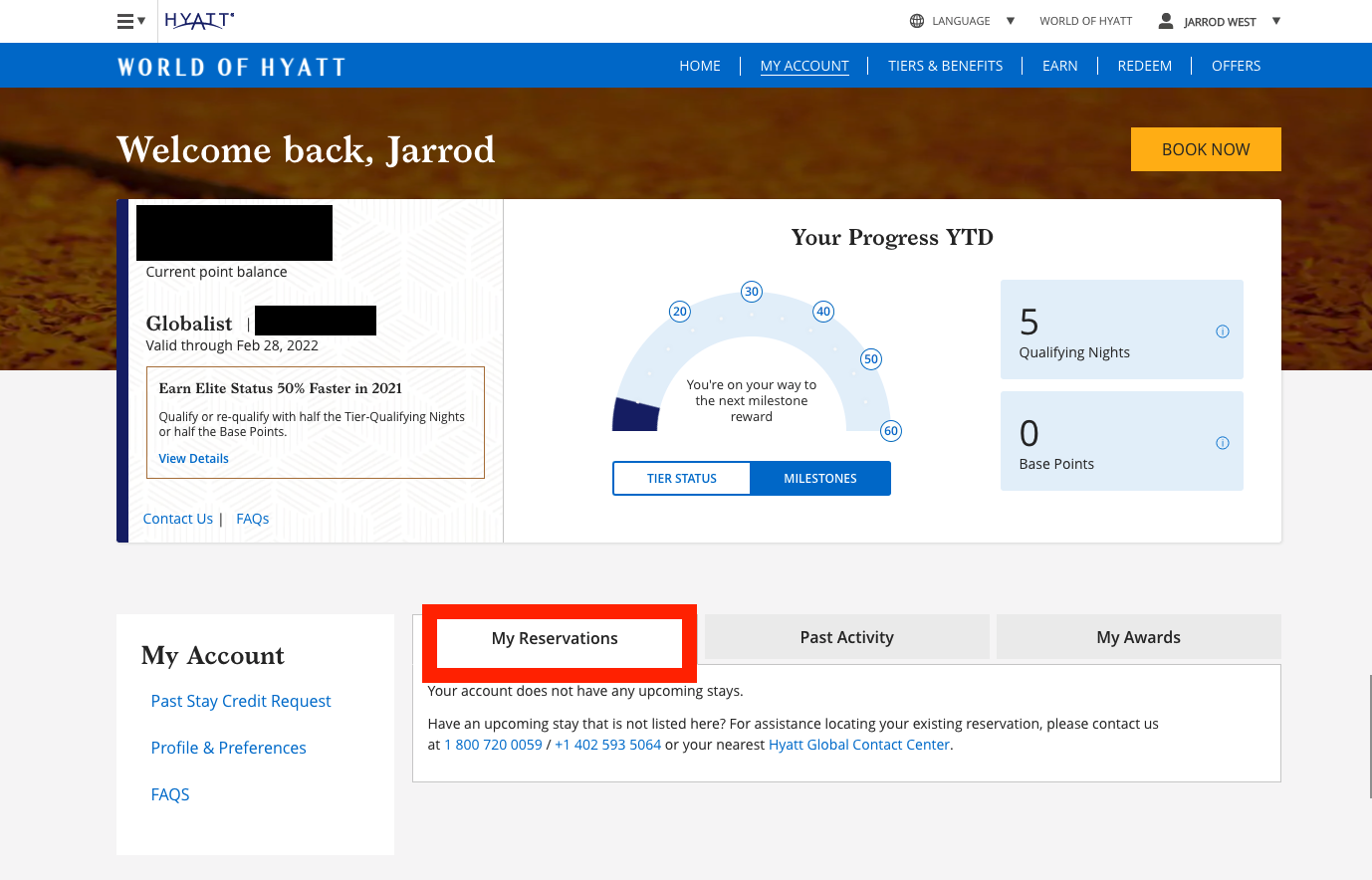
Task: Click 'Welcome back, Jarrod' heading
Action: pos(306,150)
